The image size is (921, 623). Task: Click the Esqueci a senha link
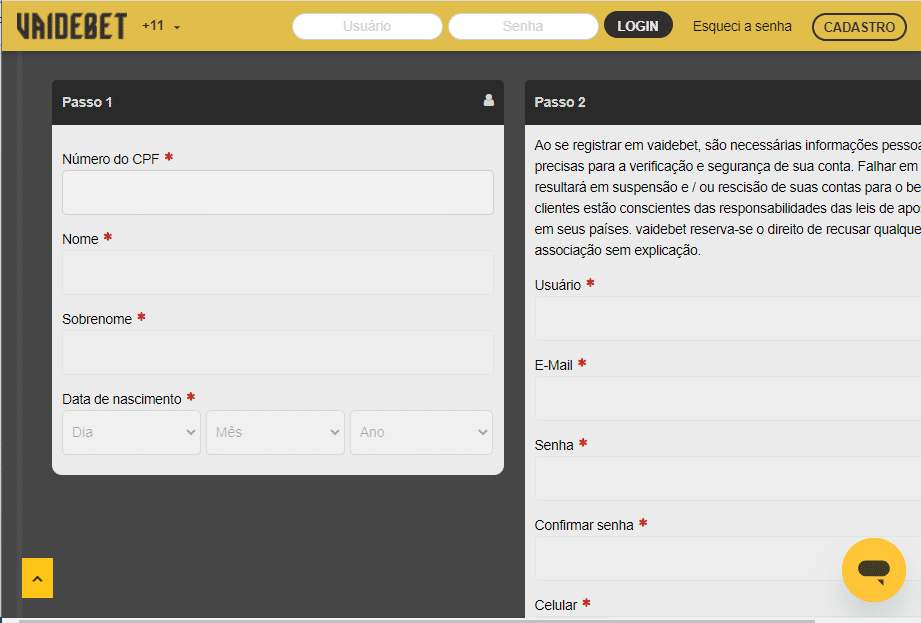[x=742, y=26]
